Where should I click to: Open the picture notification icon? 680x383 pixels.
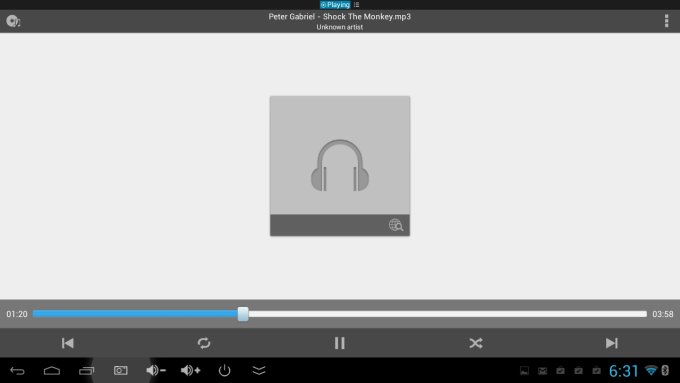click(524, 370)
